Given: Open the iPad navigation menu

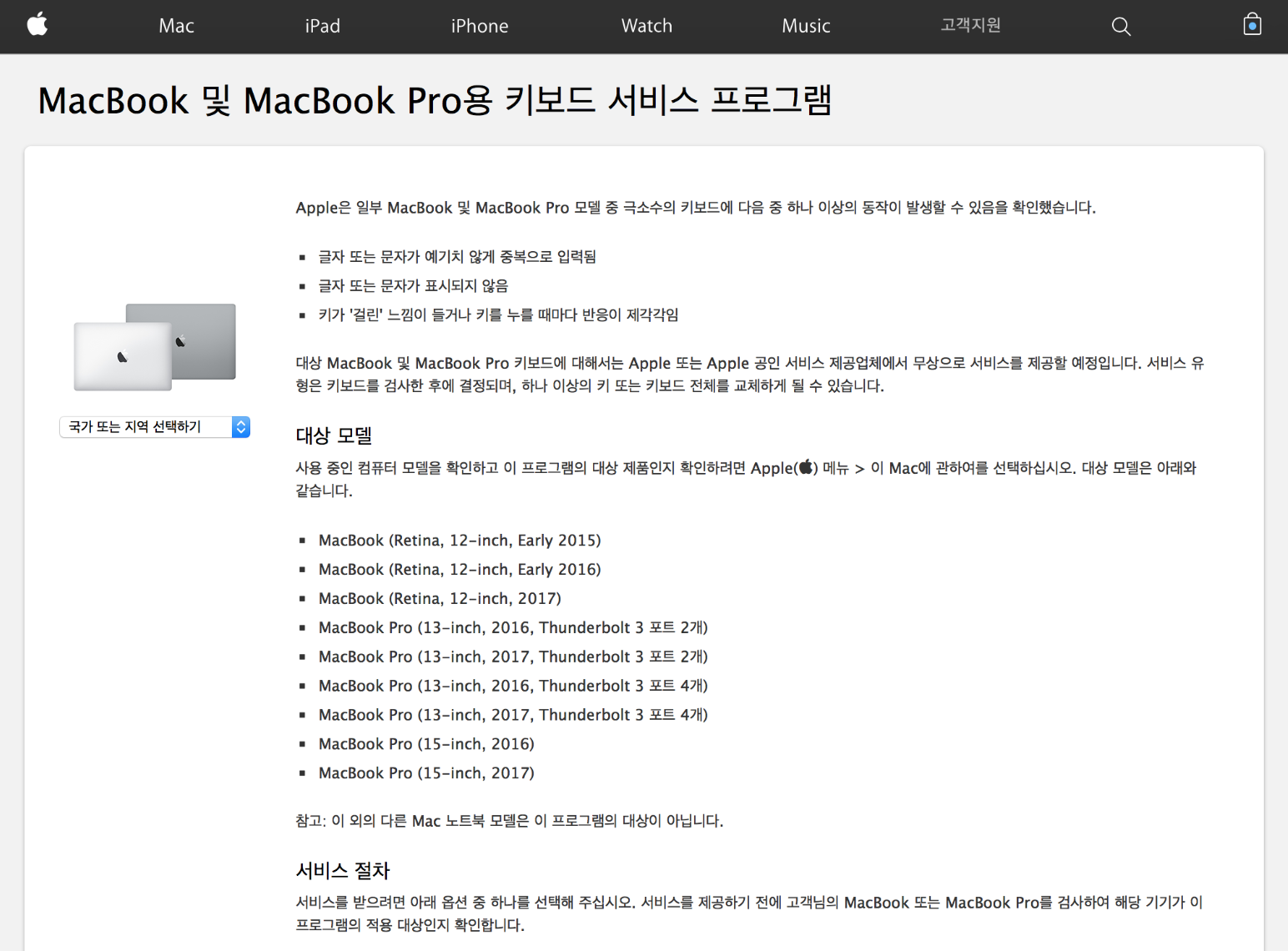Looking at the screenshot, I should pos(323,26).
